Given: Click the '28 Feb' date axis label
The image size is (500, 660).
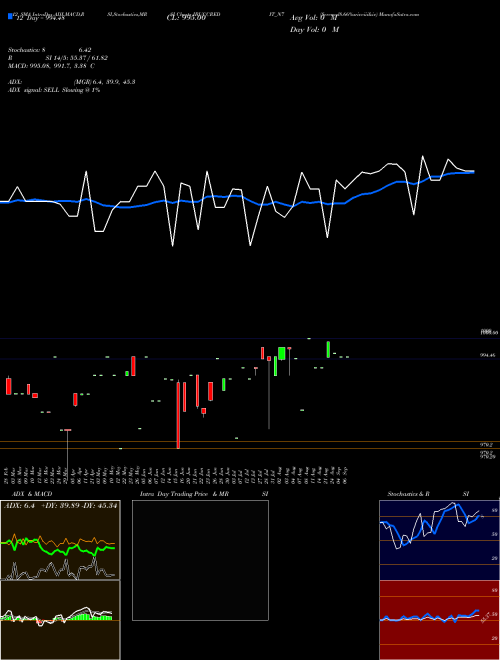Looking at the screenshot, I should pyautogui.click(x=6, y=475).
